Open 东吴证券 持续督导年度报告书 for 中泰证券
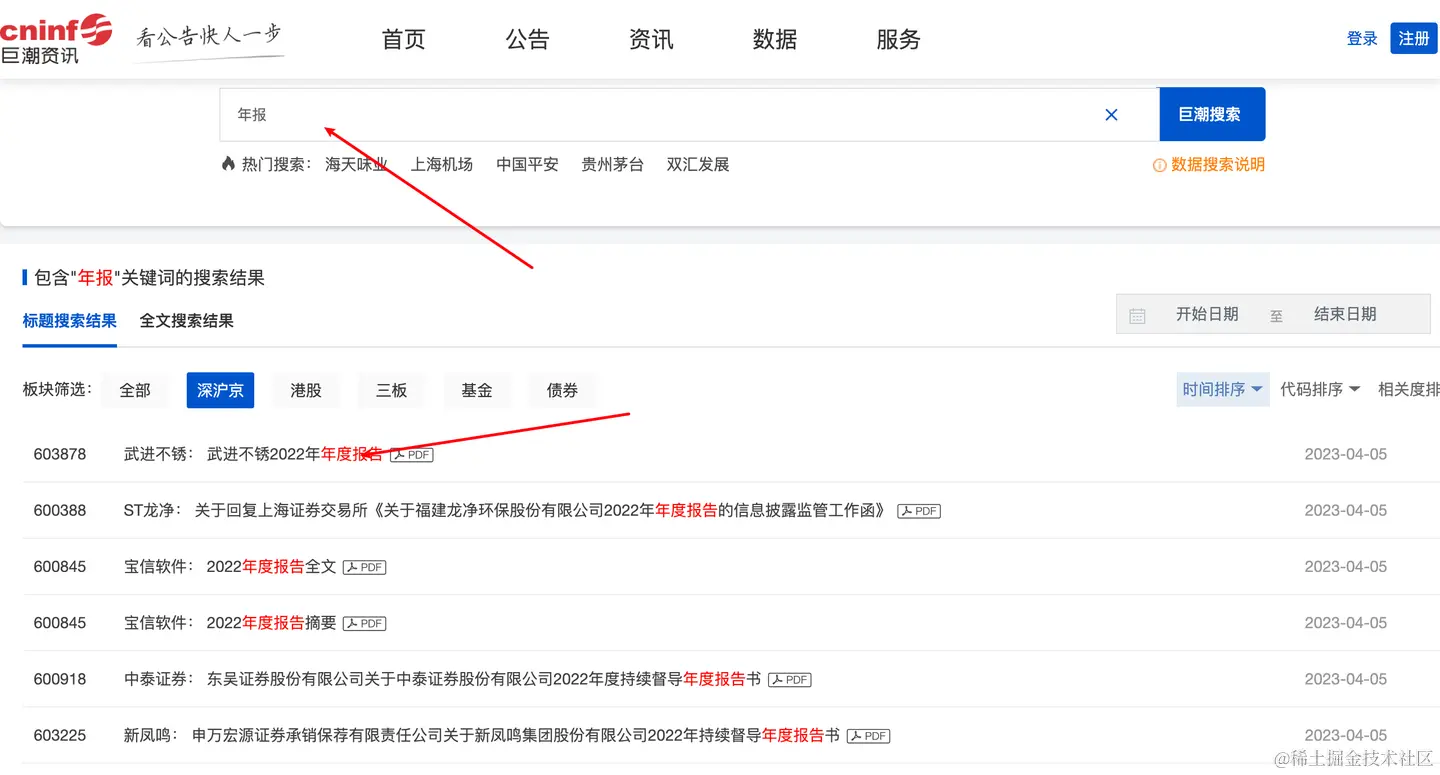The width and height of the screenshot is (1440, 775). (484, 679)
